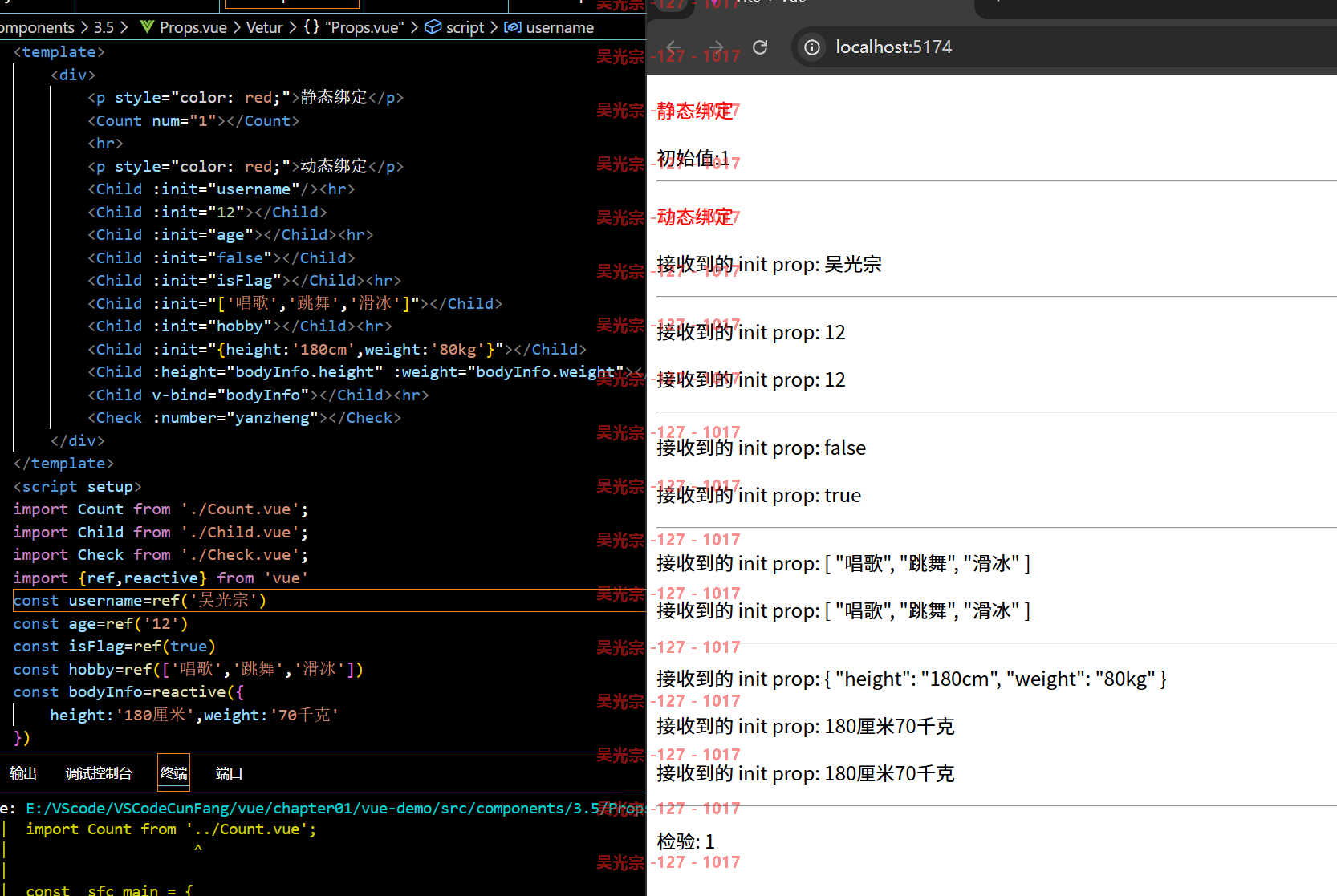This screenshot has width=1337, height=896.
Task: Click the Child :init="username" code line
Action: 221,189
